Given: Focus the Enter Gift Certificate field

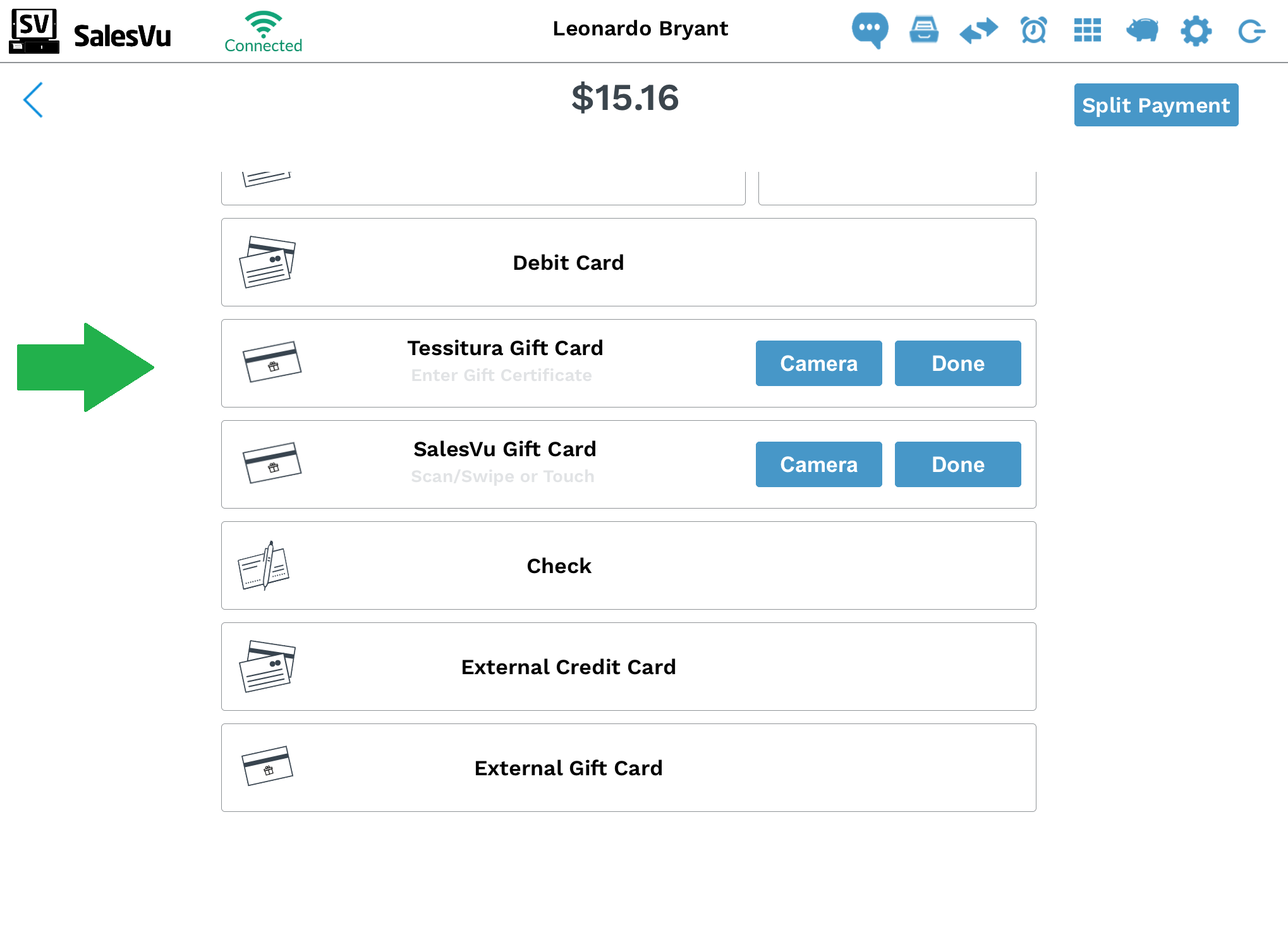Looking at the screenshot, I should click(502, 375).
